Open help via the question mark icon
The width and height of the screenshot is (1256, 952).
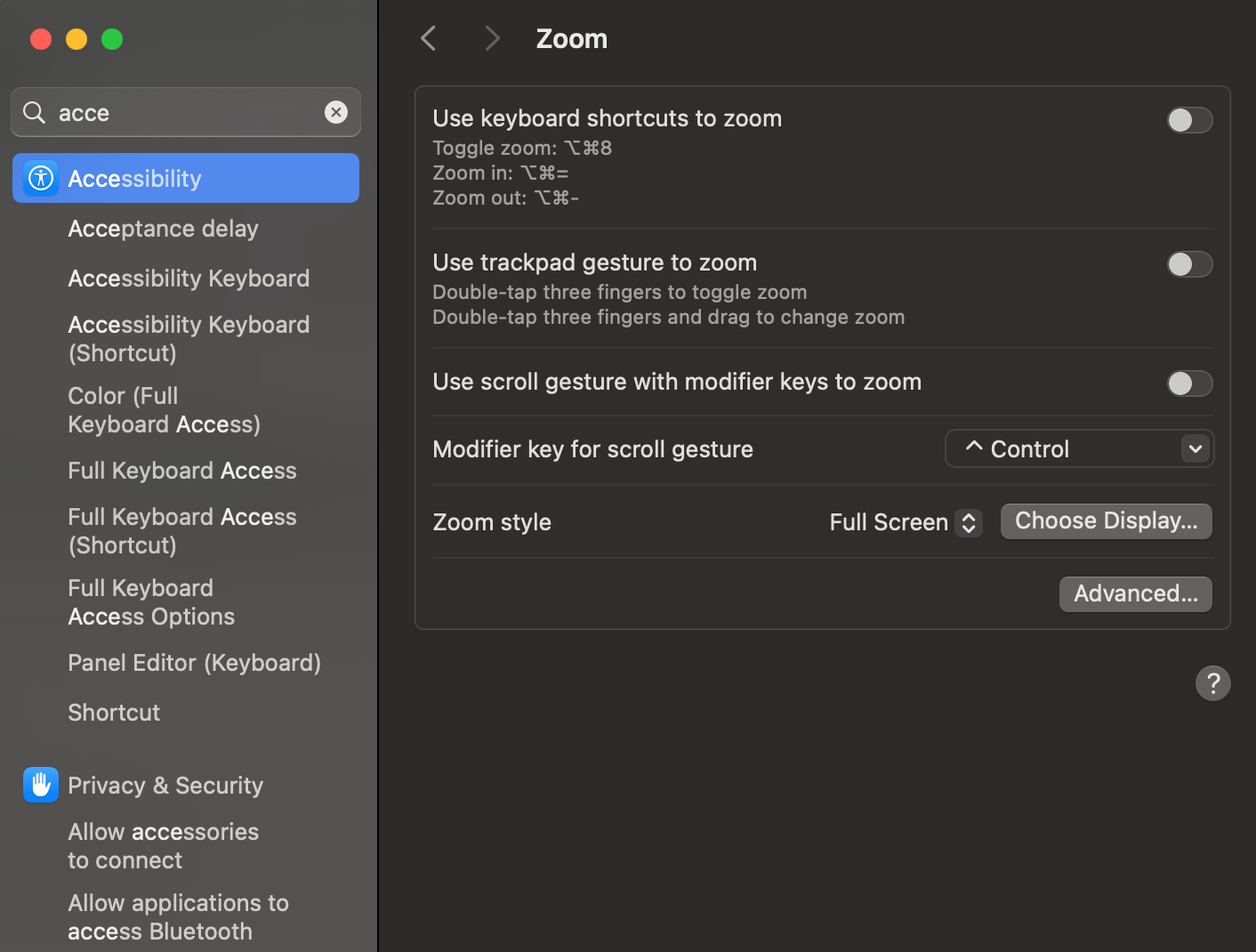click(1212, 682)
